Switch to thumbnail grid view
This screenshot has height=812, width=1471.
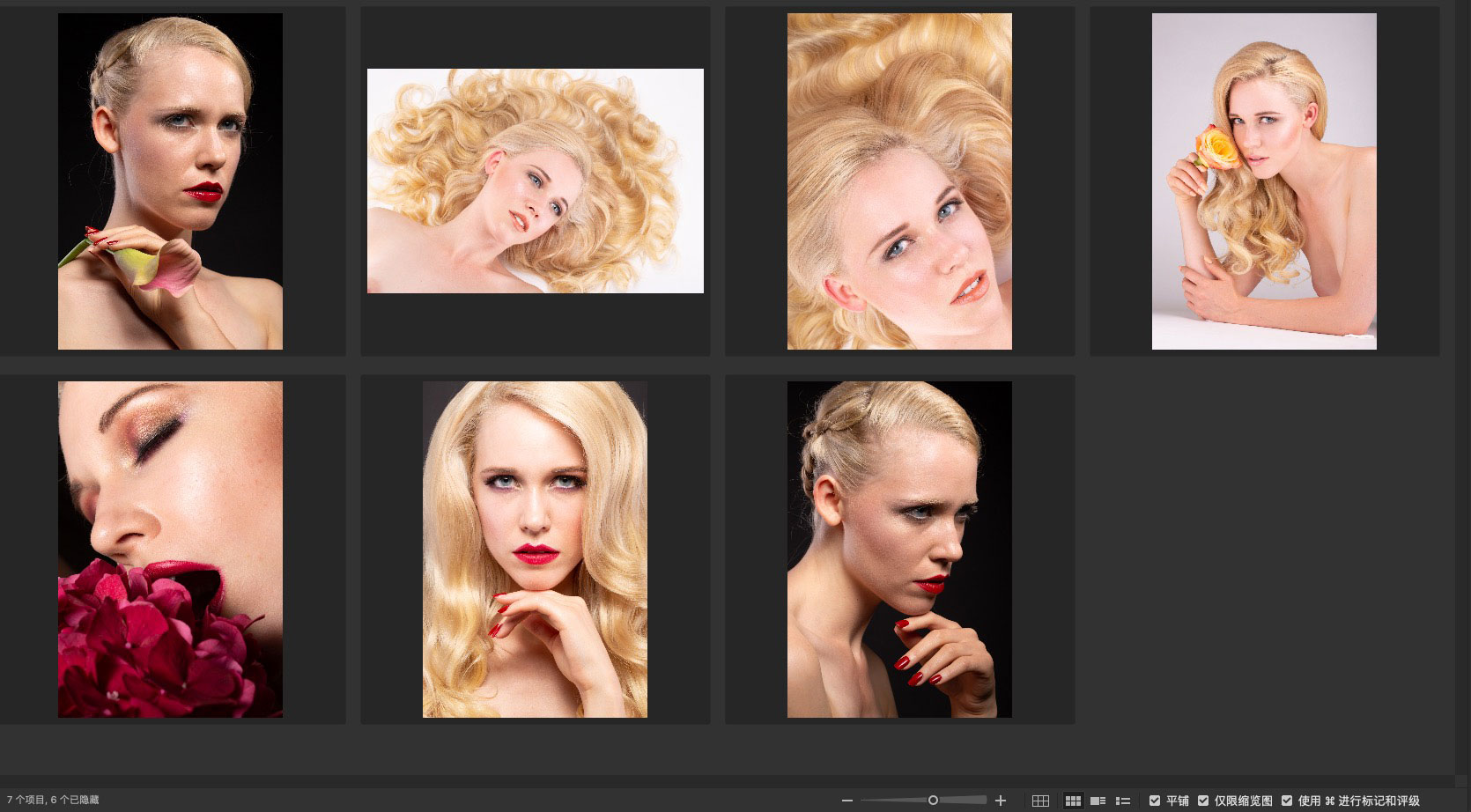[1073, 801]
